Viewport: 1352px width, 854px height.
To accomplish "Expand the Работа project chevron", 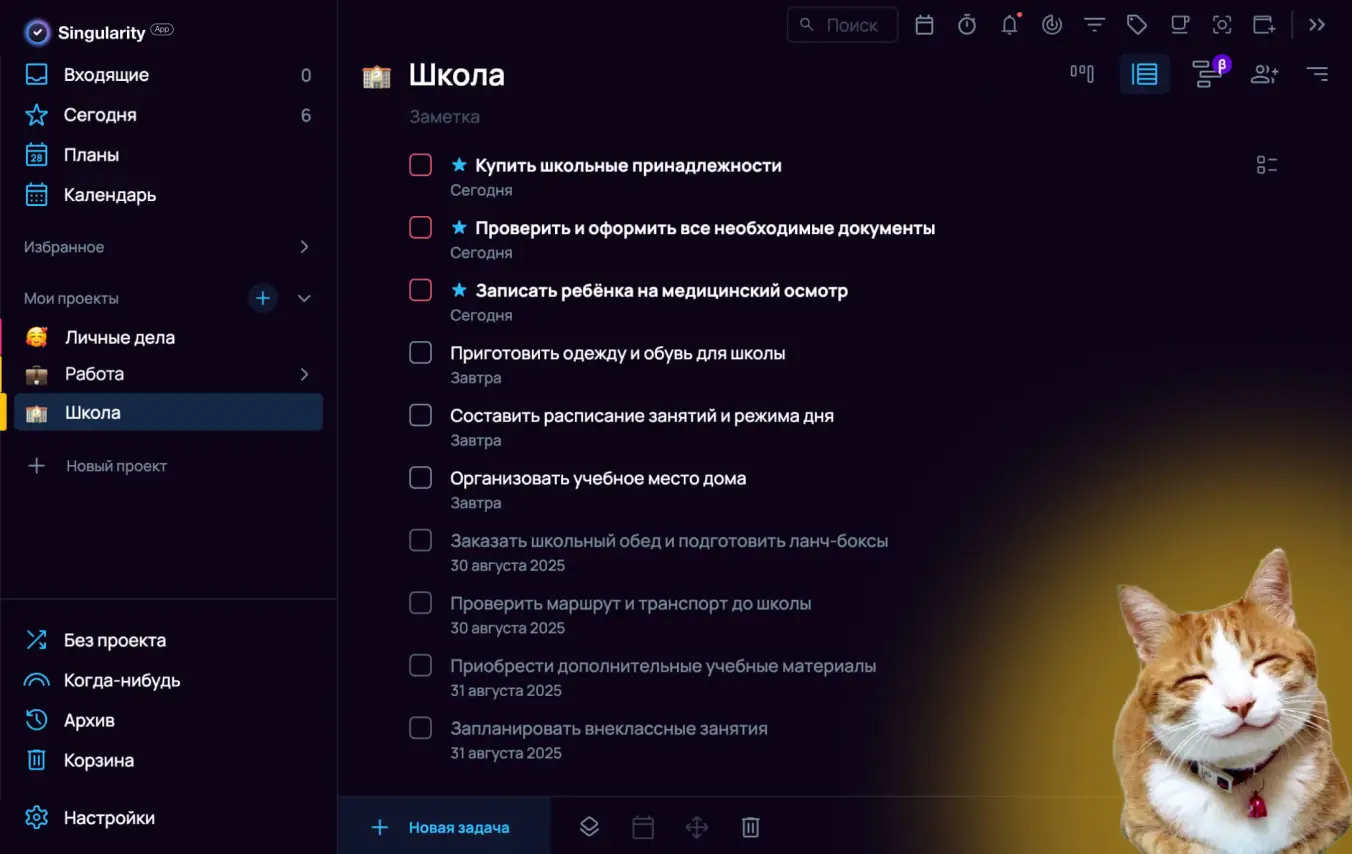I will click(x=305, y=374).
